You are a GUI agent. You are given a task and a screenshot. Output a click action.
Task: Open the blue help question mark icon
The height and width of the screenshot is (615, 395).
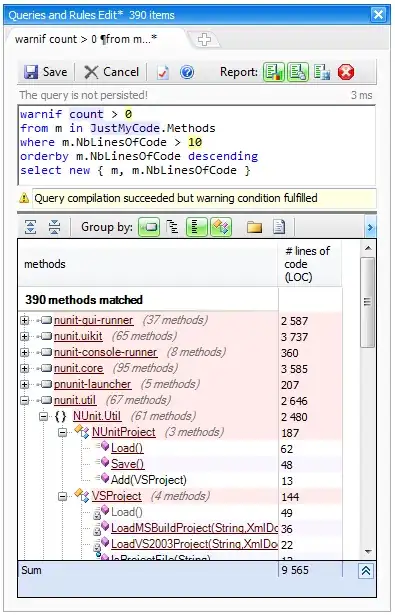(187, 72)
